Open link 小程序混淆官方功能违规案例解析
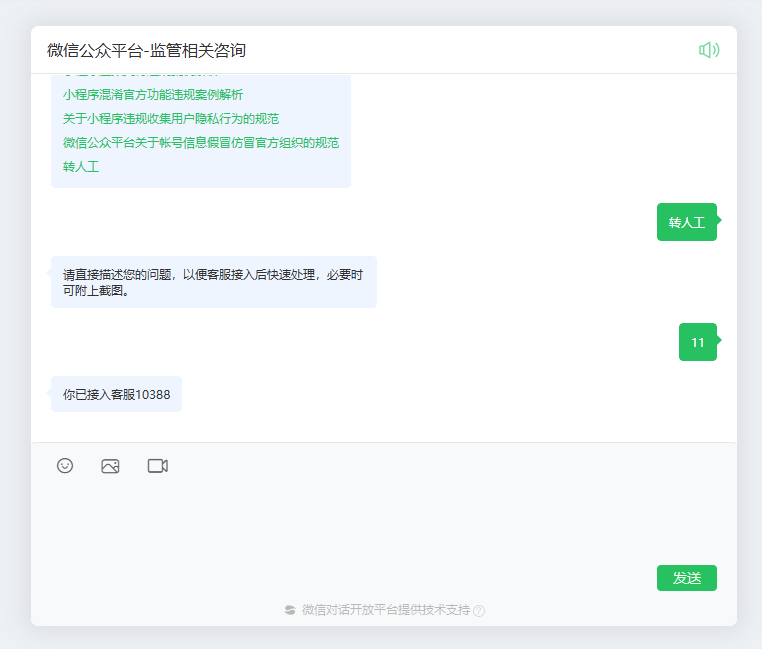 click(x=153, y=95)
